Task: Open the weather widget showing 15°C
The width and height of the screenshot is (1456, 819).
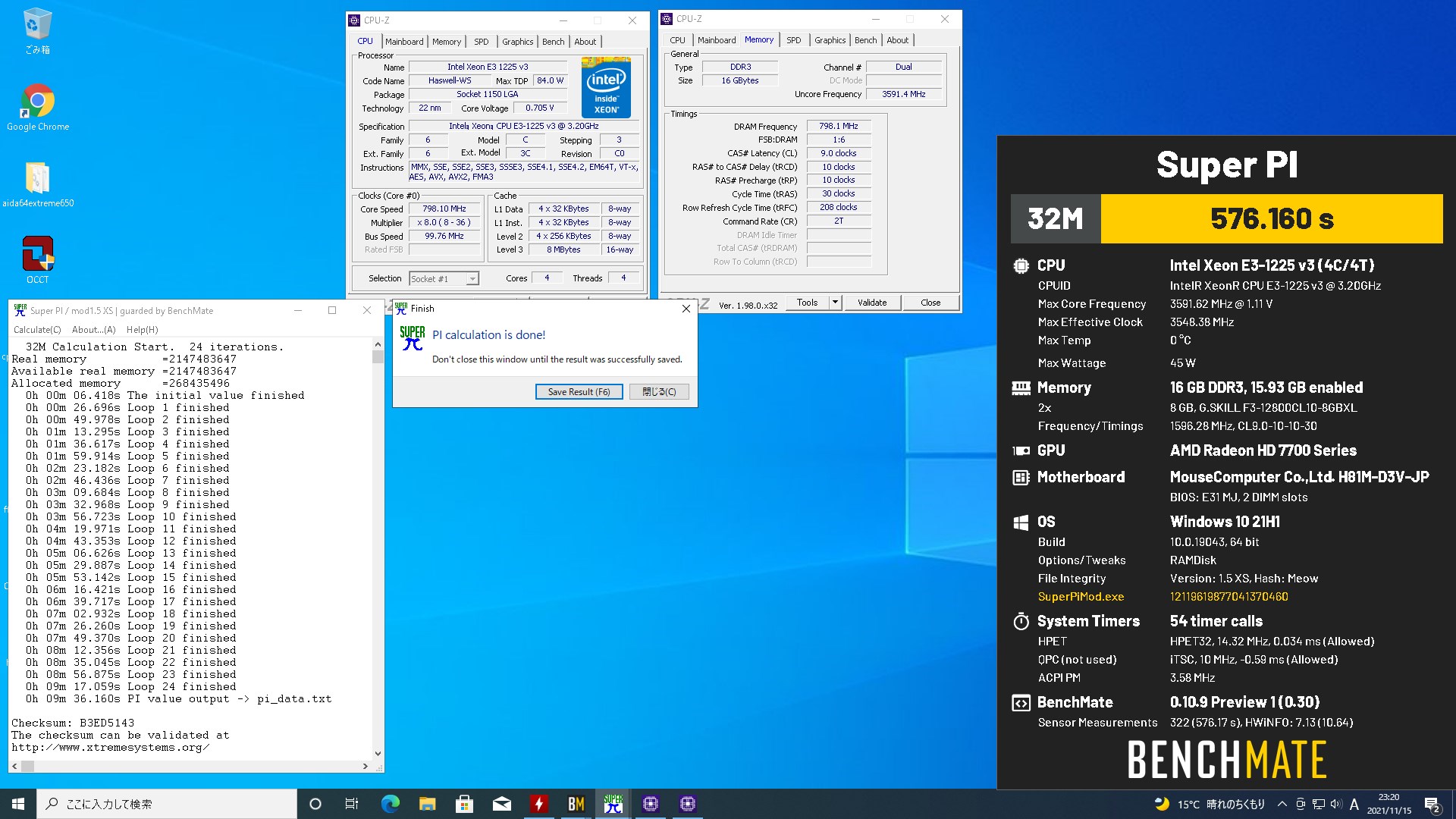Action: [1210, 804]
